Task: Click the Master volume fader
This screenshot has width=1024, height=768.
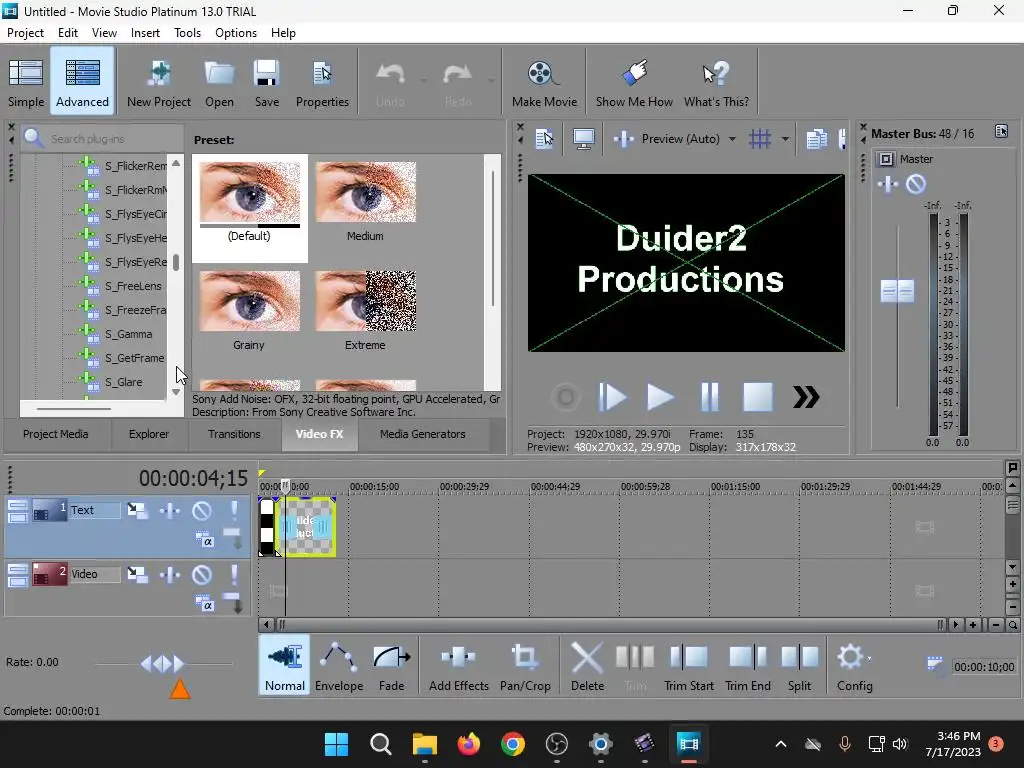Action: 897,291
